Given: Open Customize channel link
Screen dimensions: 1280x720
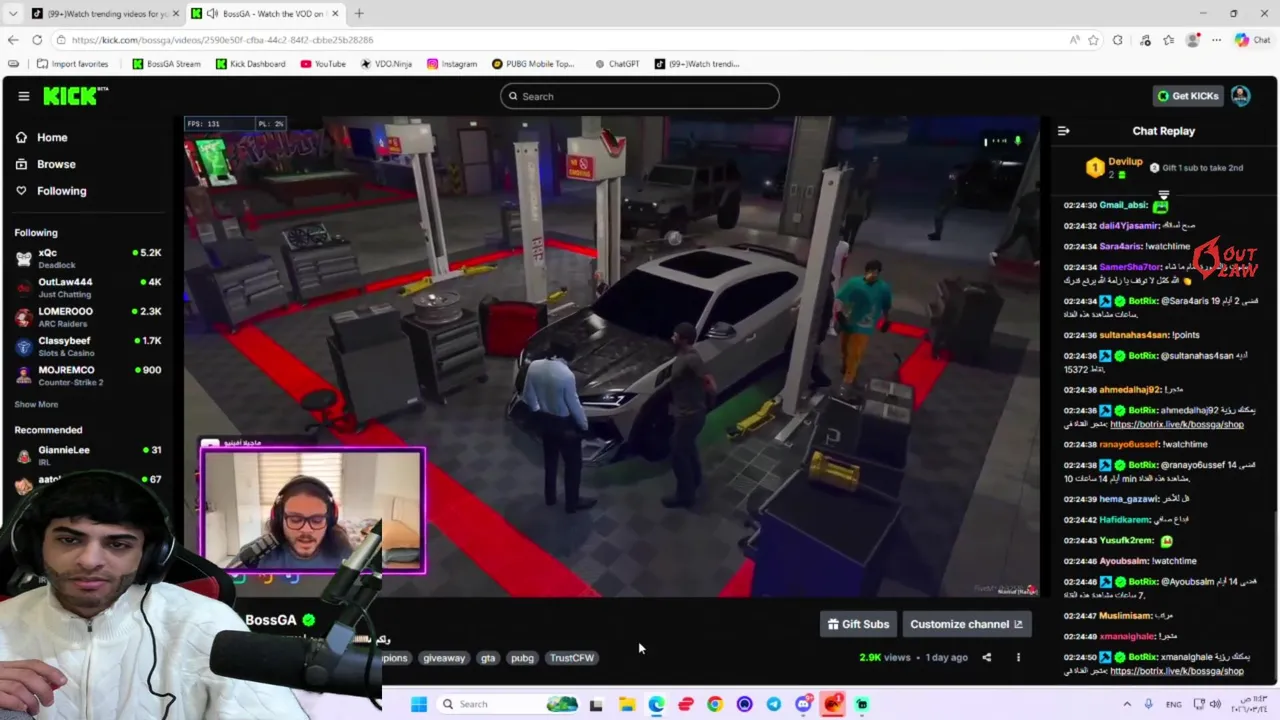Looking at the screenshot, I should pyautogui.click(x=966, y=624).
